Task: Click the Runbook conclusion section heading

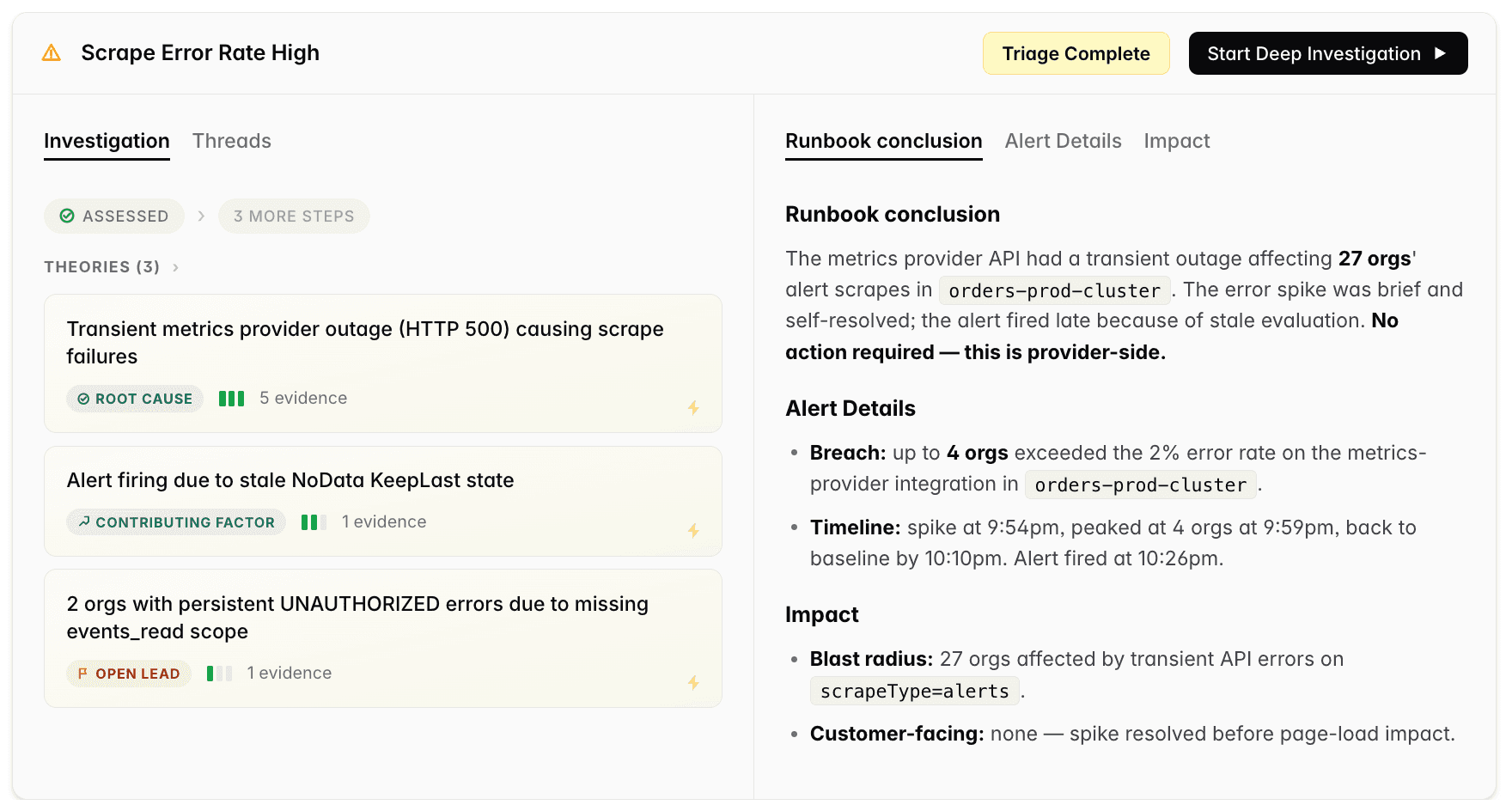Action: tap(893, 214)
